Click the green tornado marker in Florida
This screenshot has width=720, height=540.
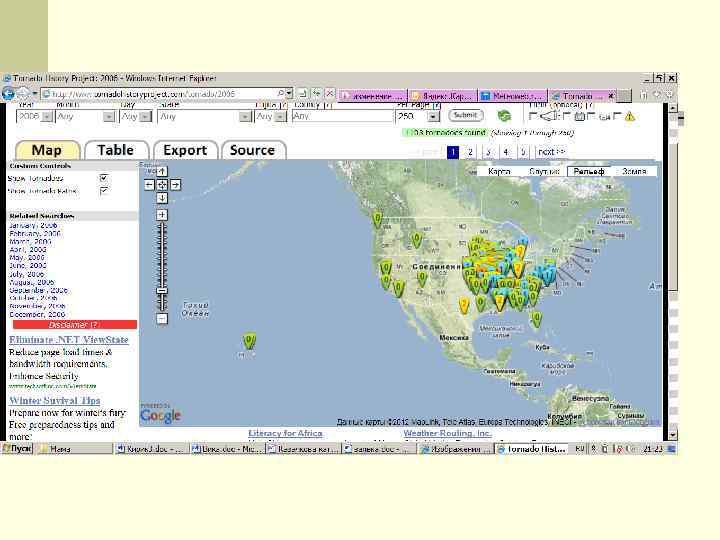[536, 319]
